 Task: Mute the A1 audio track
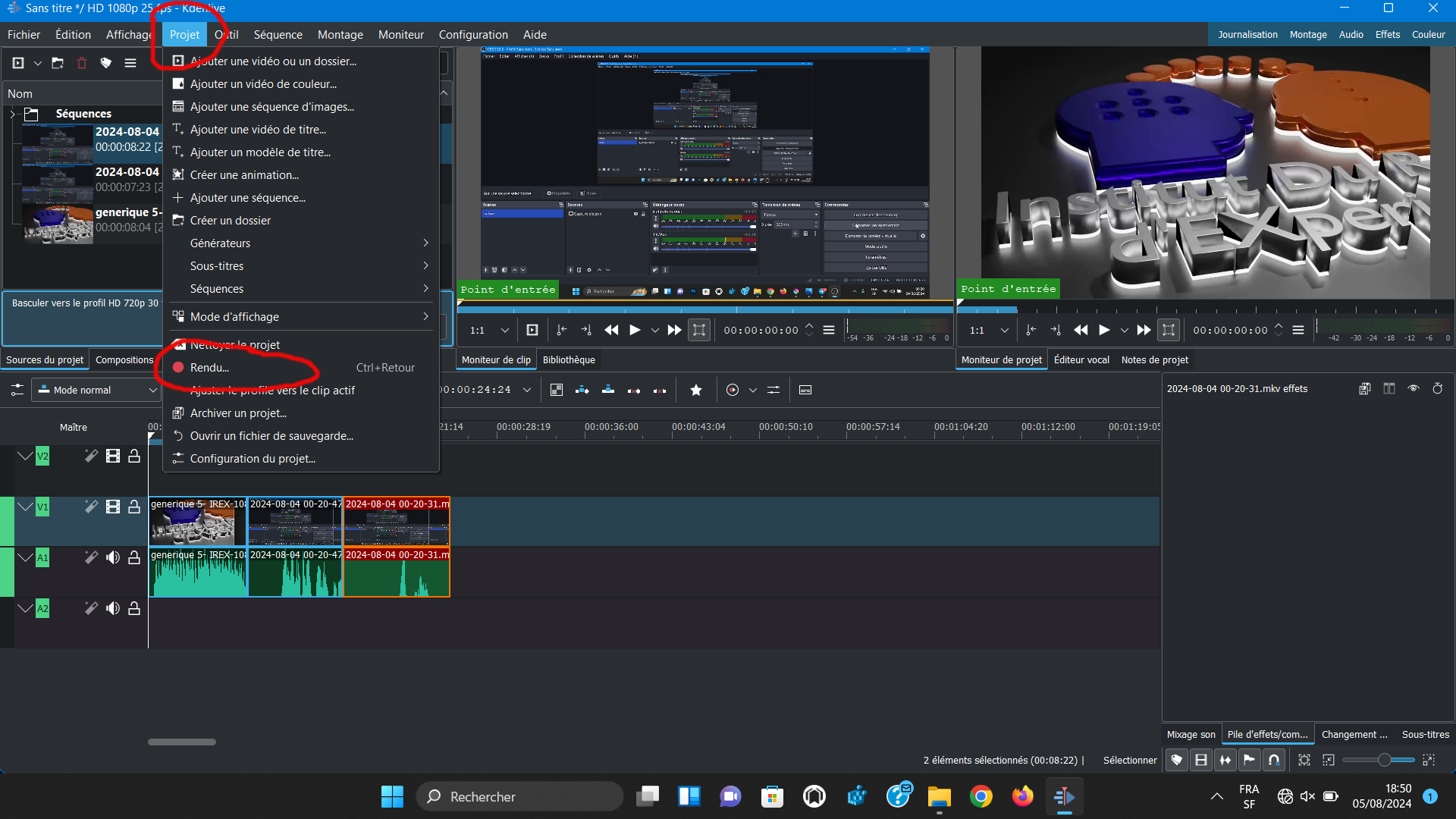(113, 557)
